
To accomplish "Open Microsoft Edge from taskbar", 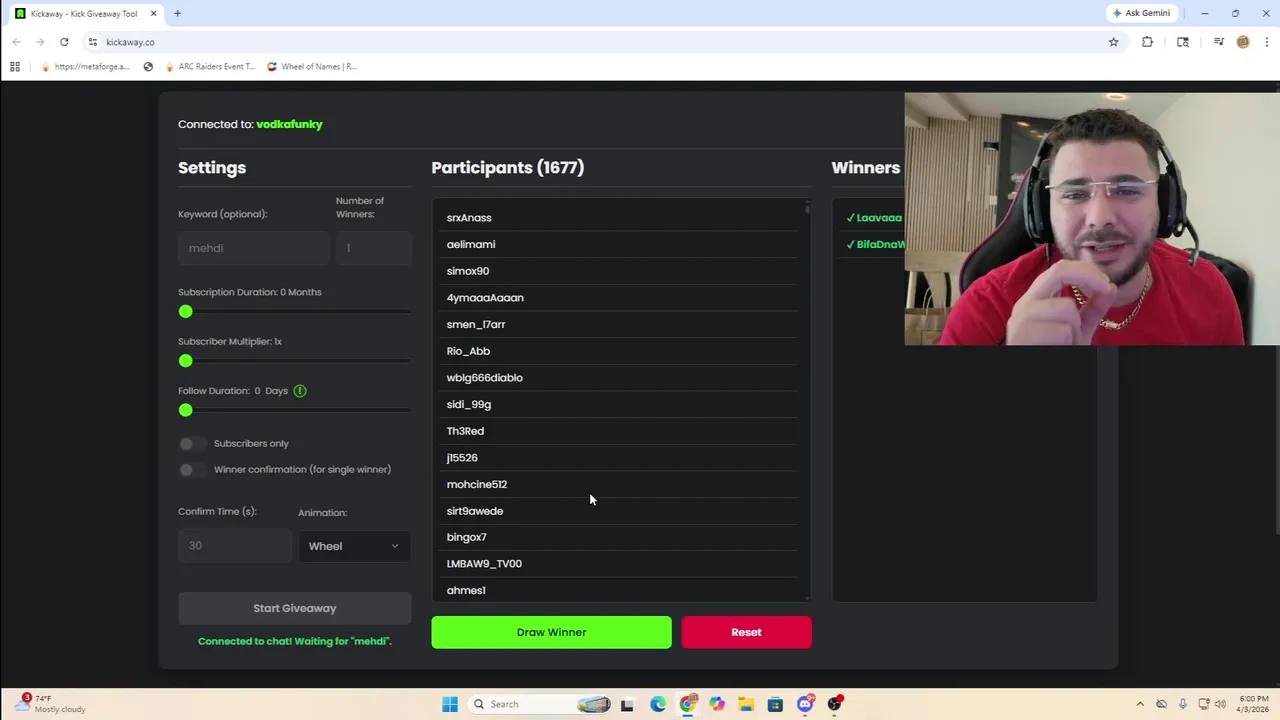I will point(658,704).
